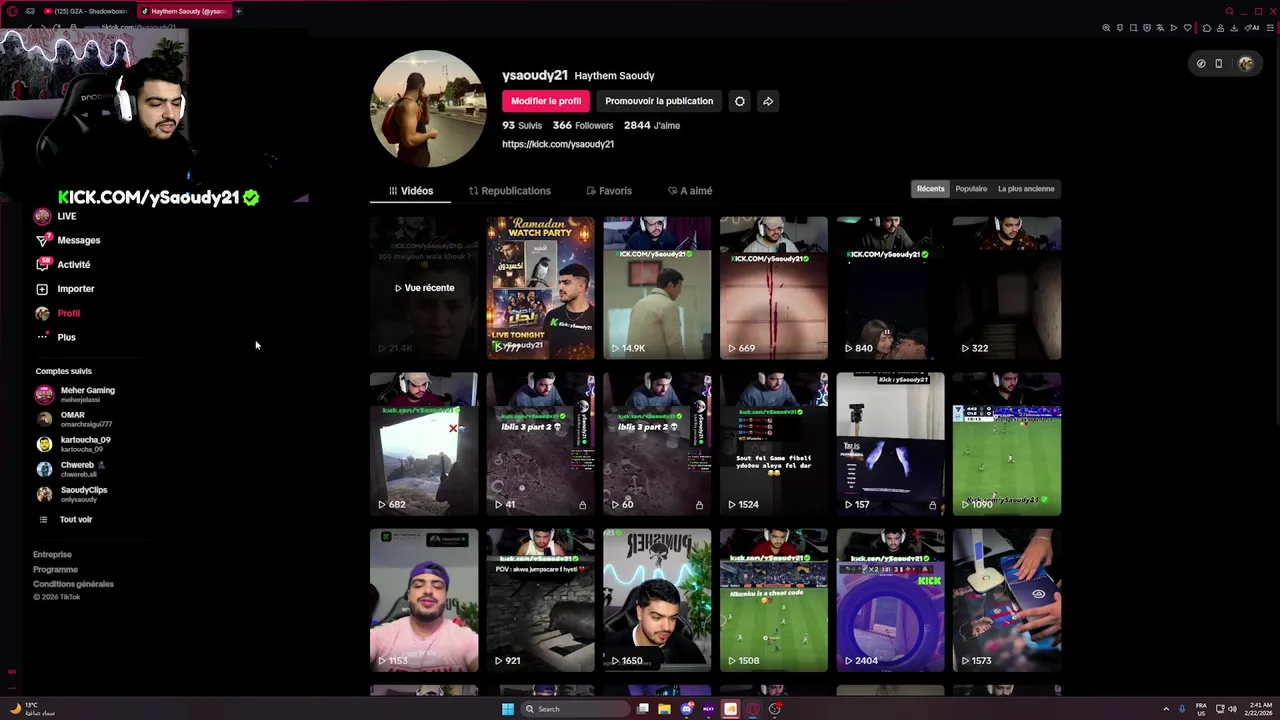Open a new browser tab
This screenshot has height=720, width=1280.
[238, 11]
